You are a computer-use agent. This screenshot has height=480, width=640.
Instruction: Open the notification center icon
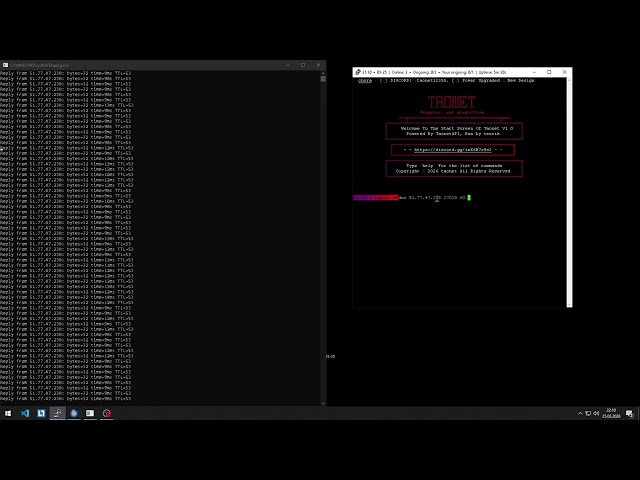coord(629,413)
